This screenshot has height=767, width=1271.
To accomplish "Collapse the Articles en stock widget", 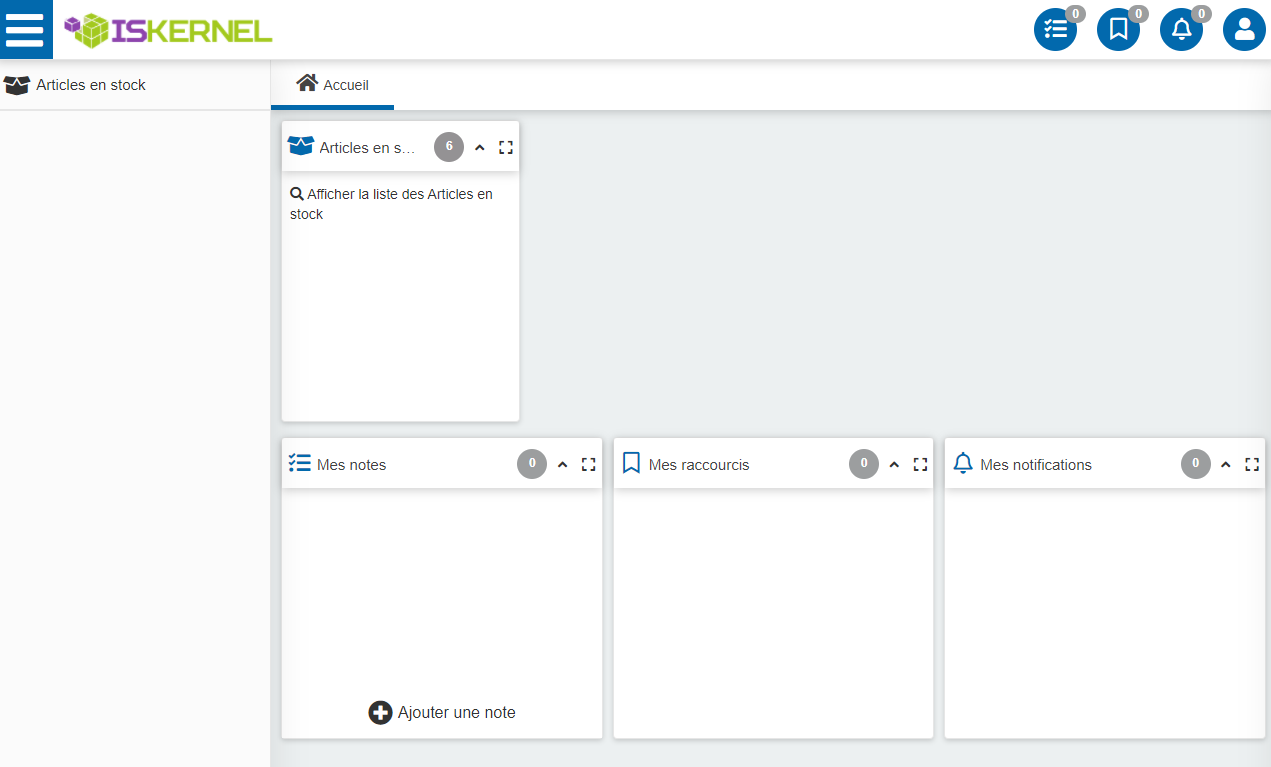I will (x=479, y=147).
